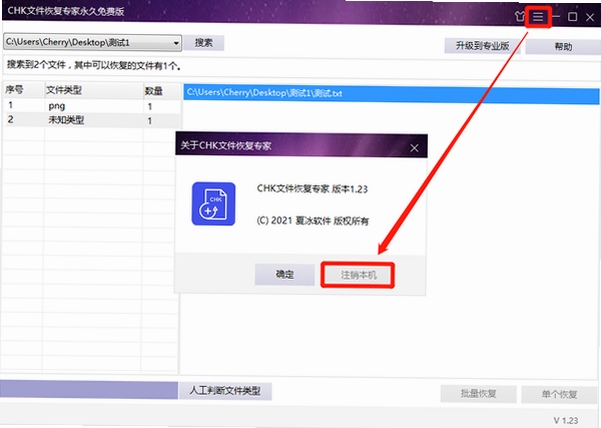Click the 注销本机 button
601x428 pixels.
pos(359,275)
